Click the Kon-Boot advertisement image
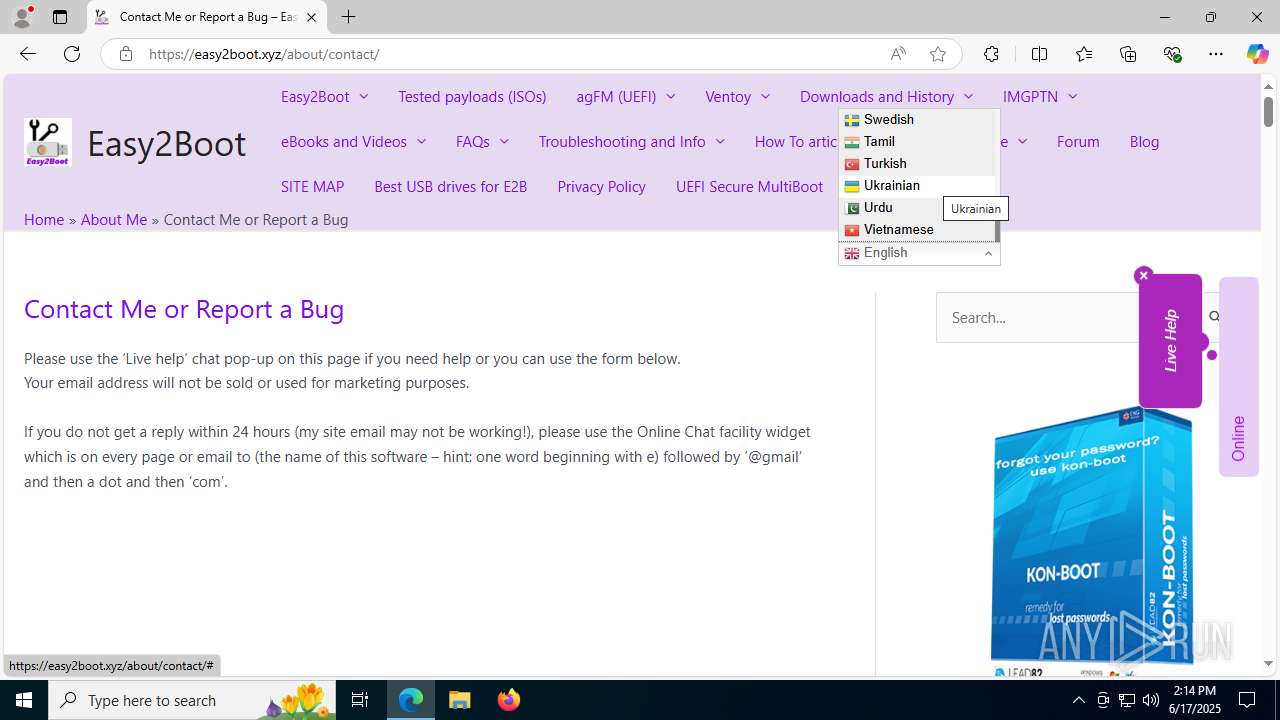1280x720 pixels. point(1091,540)
